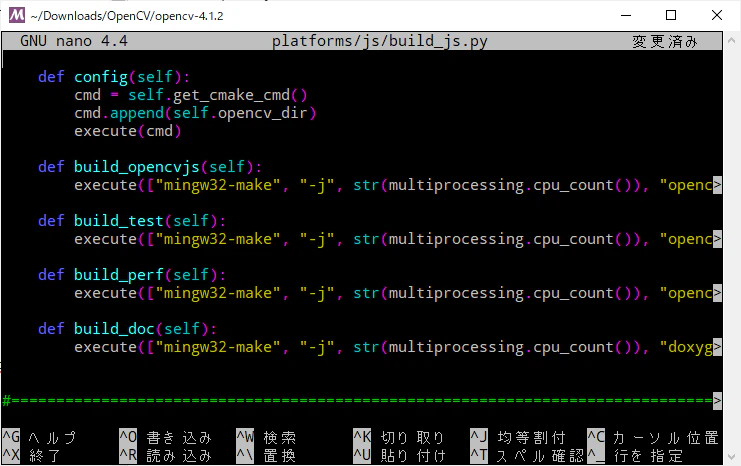
Task: Click cpu_count() call in build_doc line
Action: [582, 348]
